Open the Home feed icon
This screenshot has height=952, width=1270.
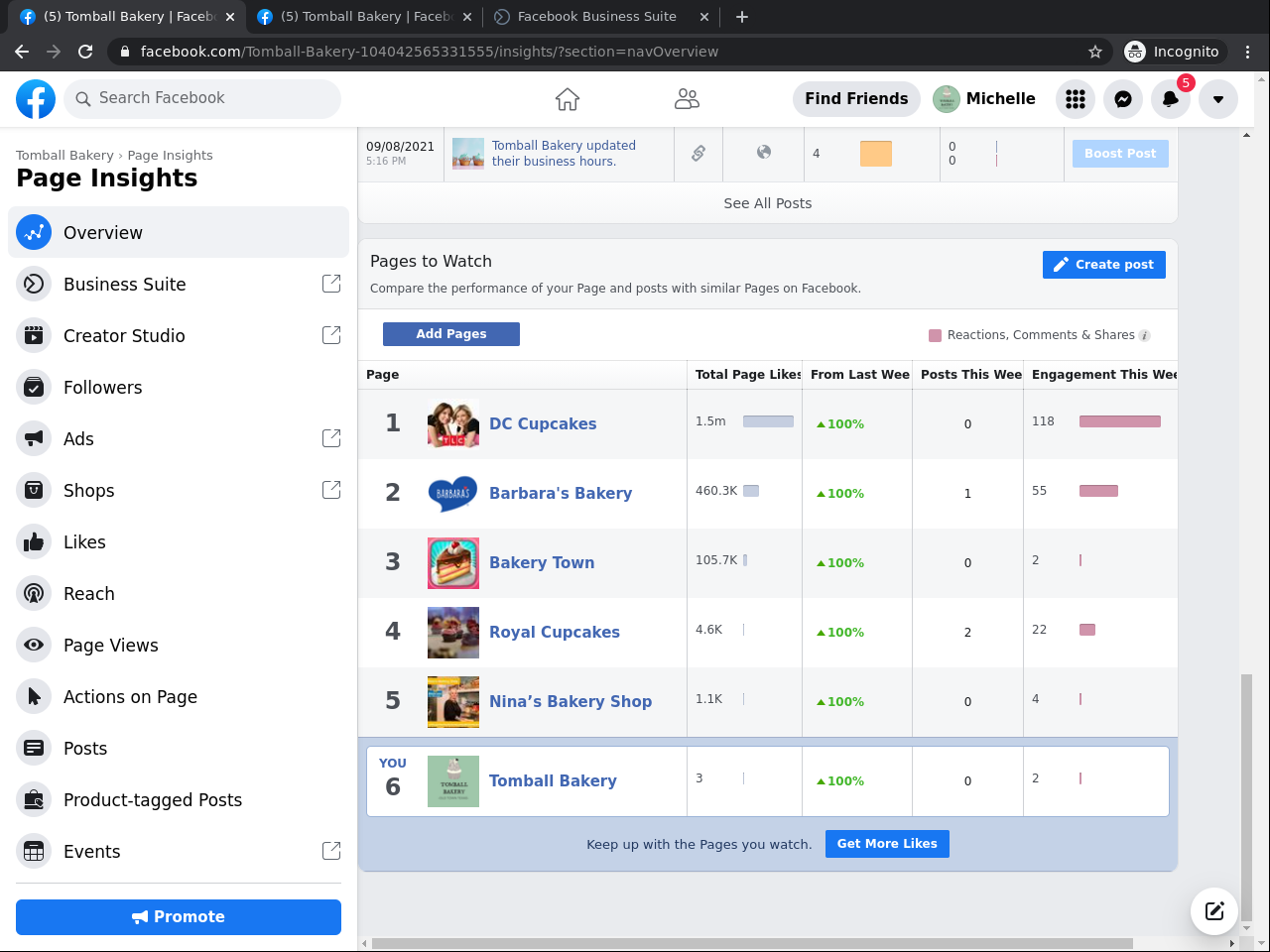[568, 99]
